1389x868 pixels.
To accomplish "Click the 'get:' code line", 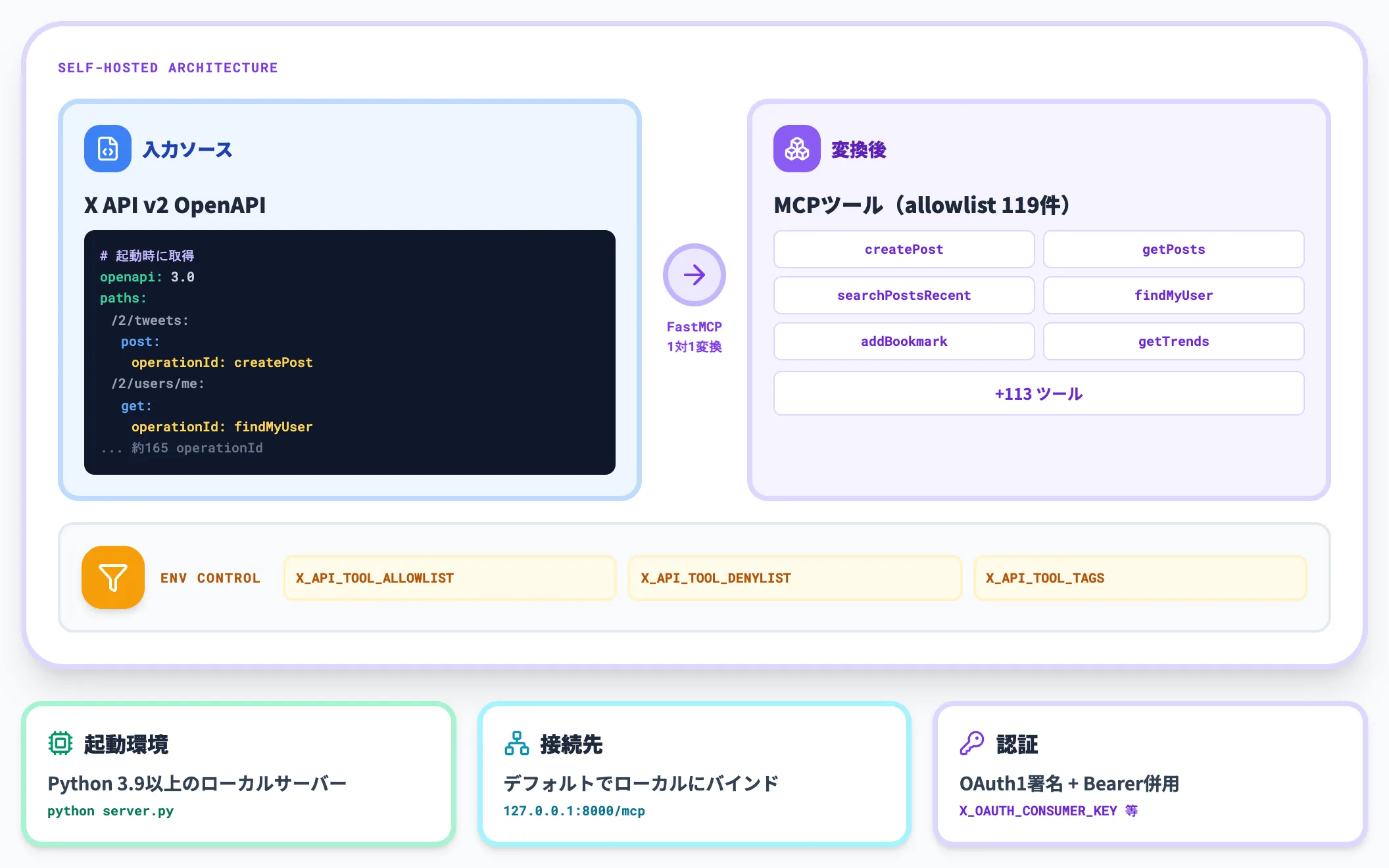I will [136, 406].
